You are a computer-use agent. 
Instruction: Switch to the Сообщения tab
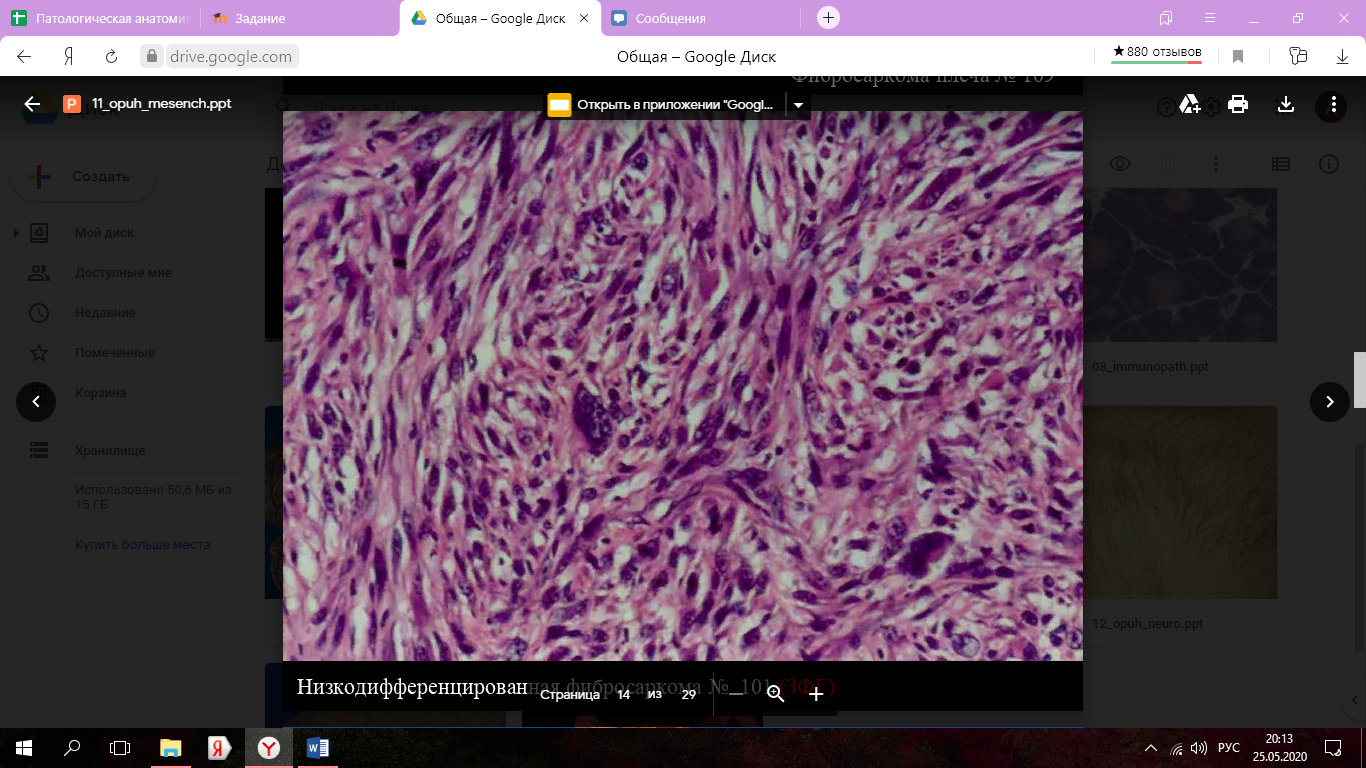(x=700, y=18)
